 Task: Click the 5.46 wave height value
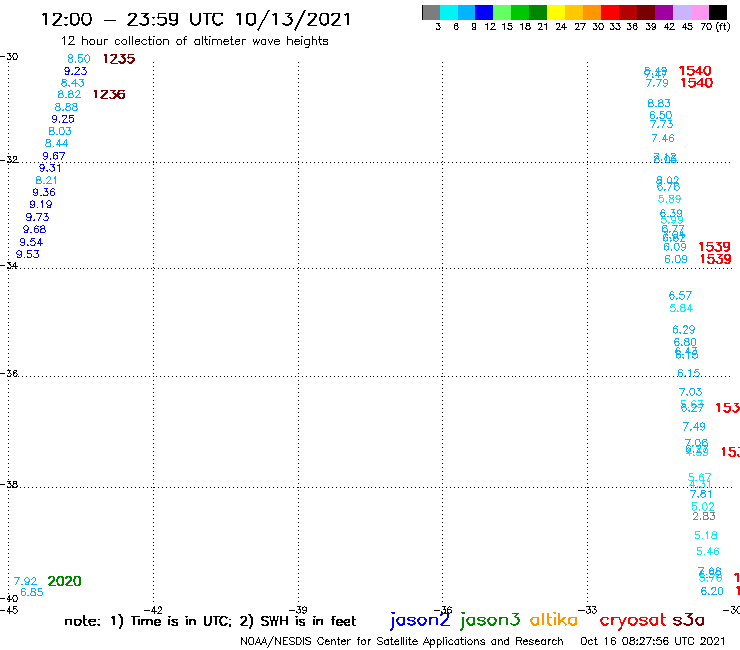pyautogui.click(x=708, y=551)
